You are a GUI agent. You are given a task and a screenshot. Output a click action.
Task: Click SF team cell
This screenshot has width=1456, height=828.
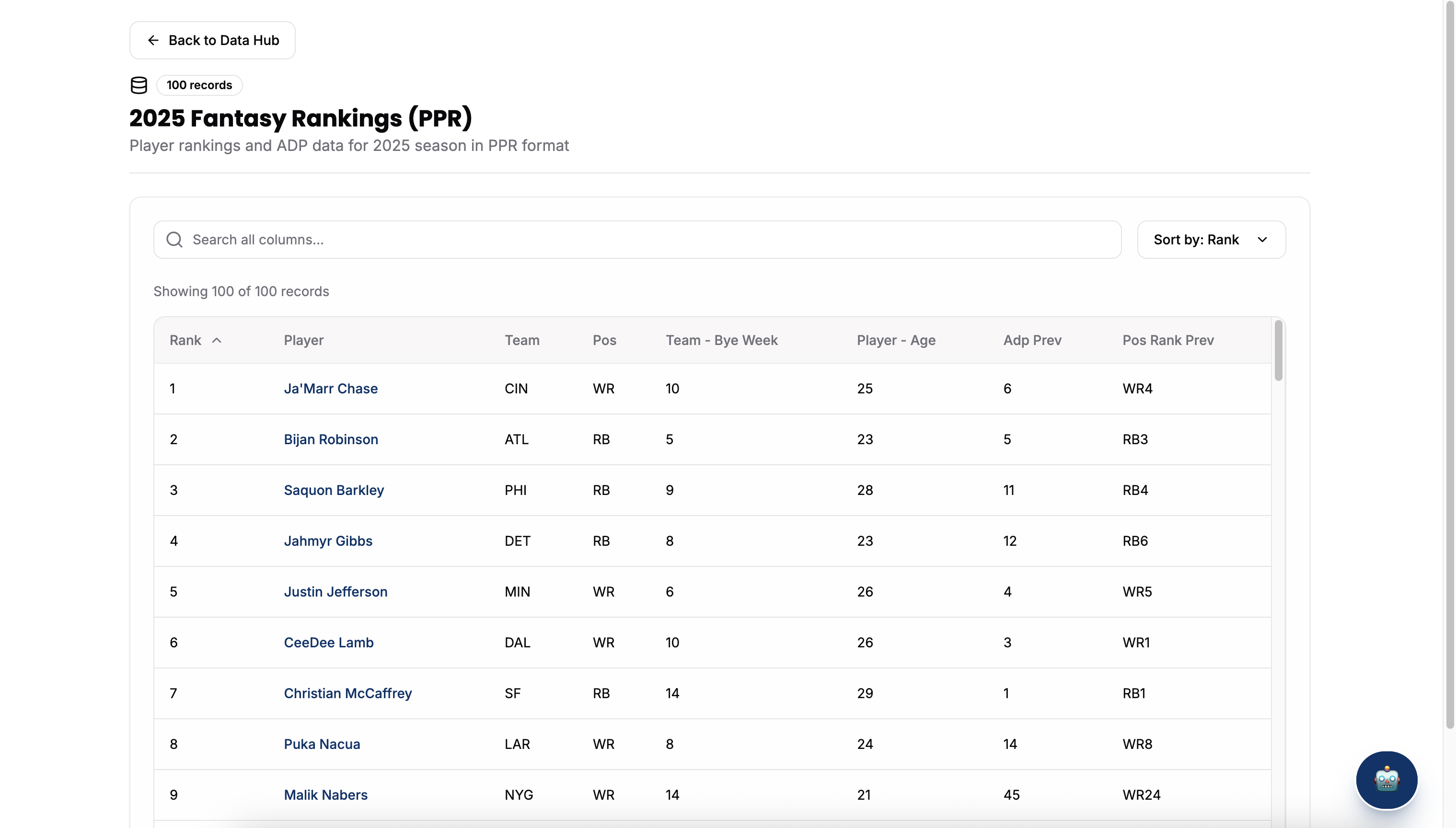(512, 693)
